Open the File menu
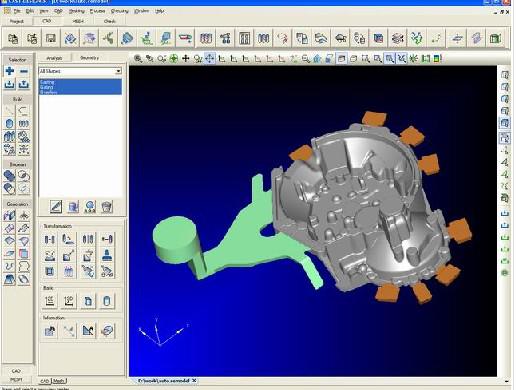 point(17,11)
